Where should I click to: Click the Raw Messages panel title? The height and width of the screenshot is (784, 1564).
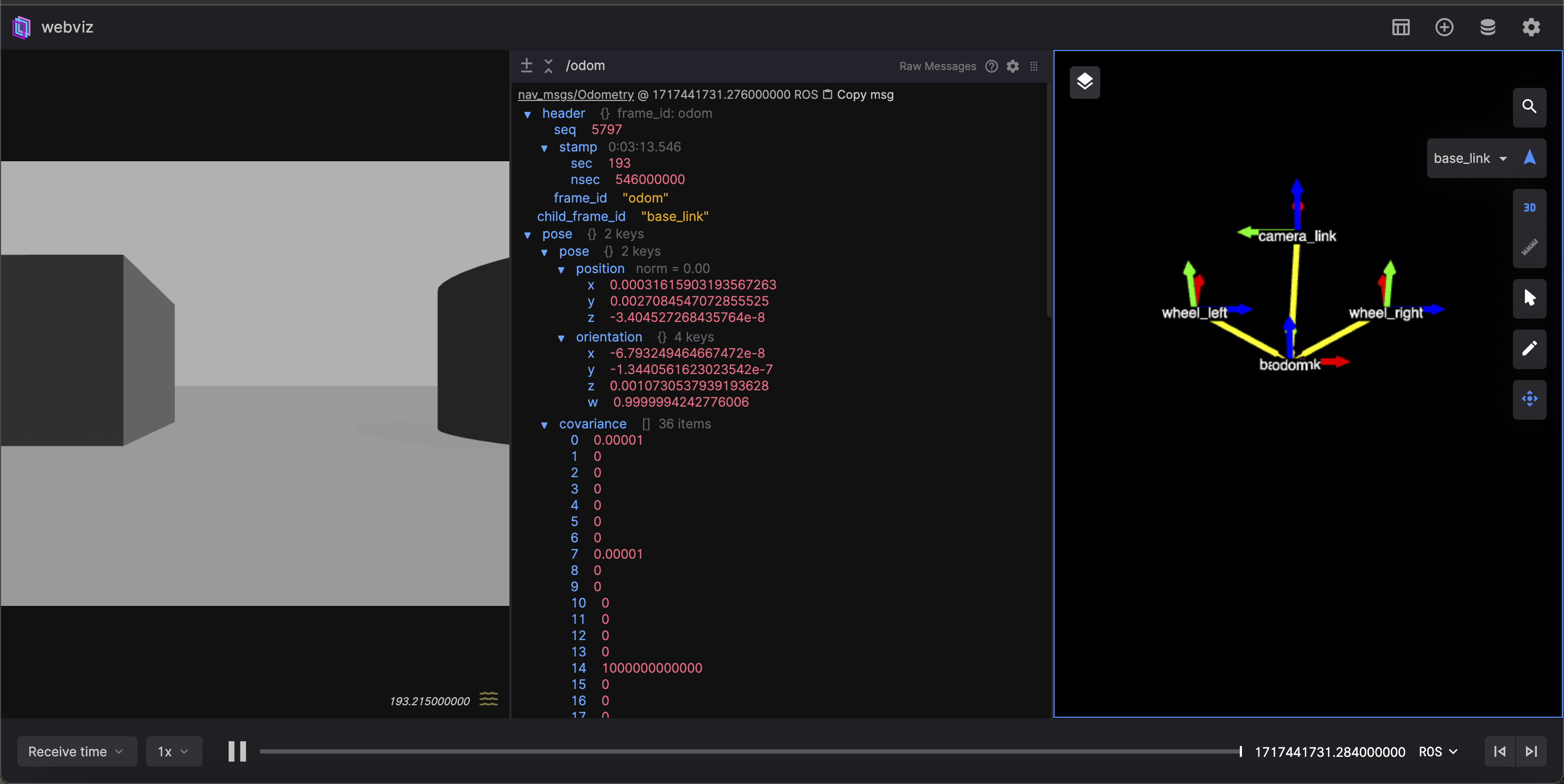[937, 66]
